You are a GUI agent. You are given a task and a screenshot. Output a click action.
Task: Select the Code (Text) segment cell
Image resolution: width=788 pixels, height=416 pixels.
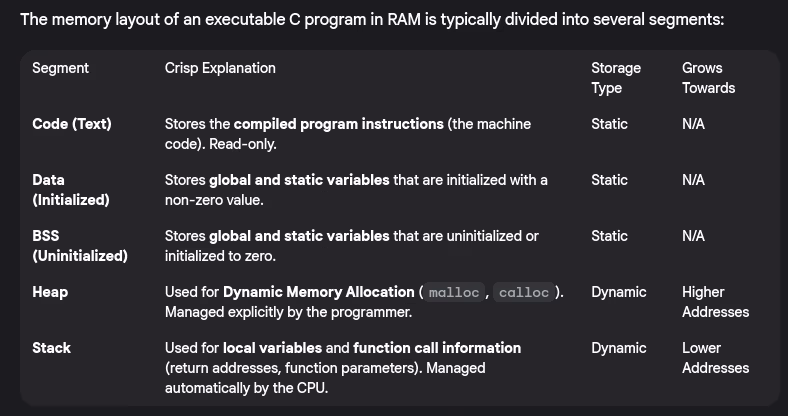72,124
